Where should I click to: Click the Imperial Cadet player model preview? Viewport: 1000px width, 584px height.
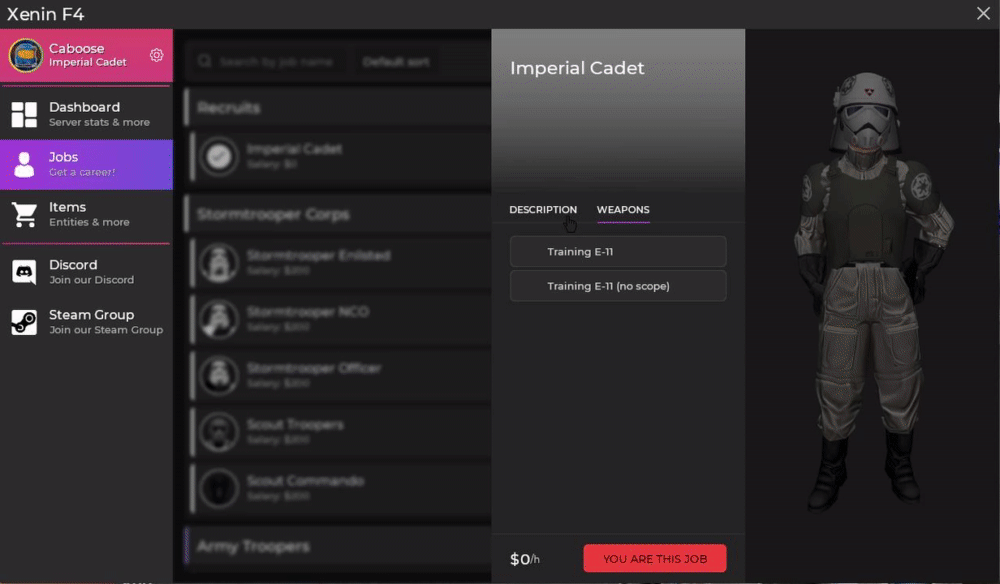[872, 290]
